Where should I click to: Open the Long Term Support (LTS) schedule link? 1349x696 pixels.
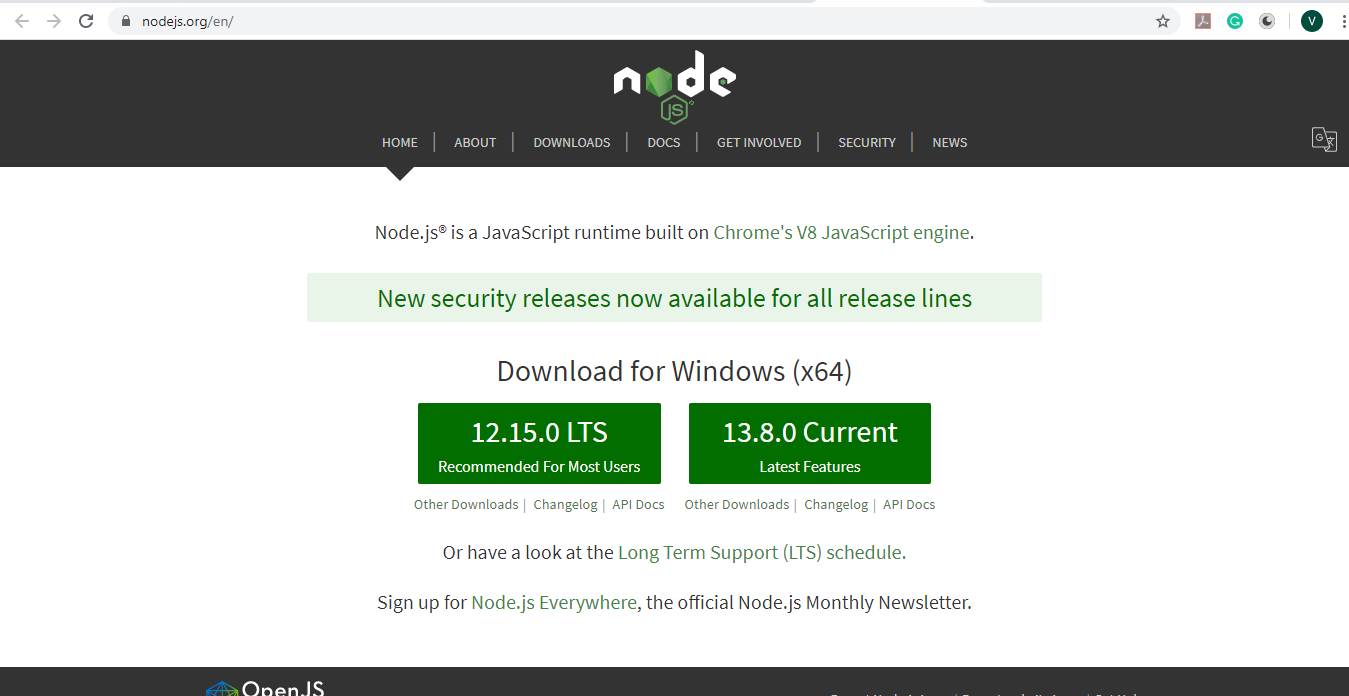762,553
